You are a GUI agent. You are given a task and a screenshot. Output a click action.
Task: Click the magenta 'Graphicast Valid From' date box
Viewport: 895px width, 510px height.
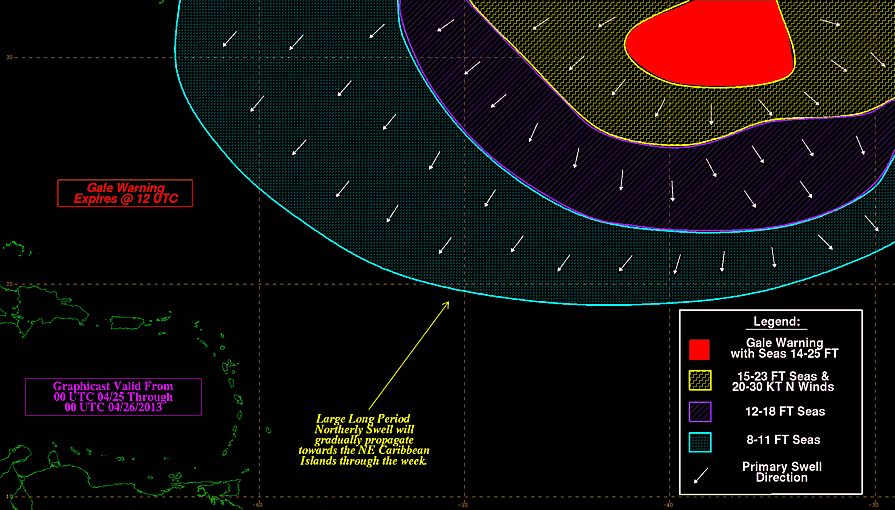click(113, 397)
